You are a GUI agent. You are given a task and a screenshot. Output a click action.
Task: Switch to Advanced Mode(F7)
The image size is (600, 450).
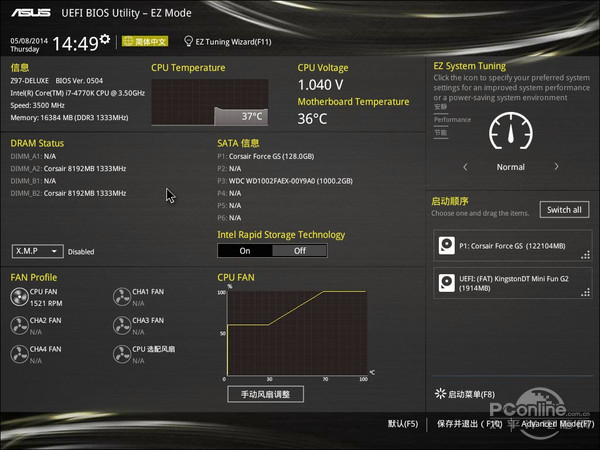558,424
